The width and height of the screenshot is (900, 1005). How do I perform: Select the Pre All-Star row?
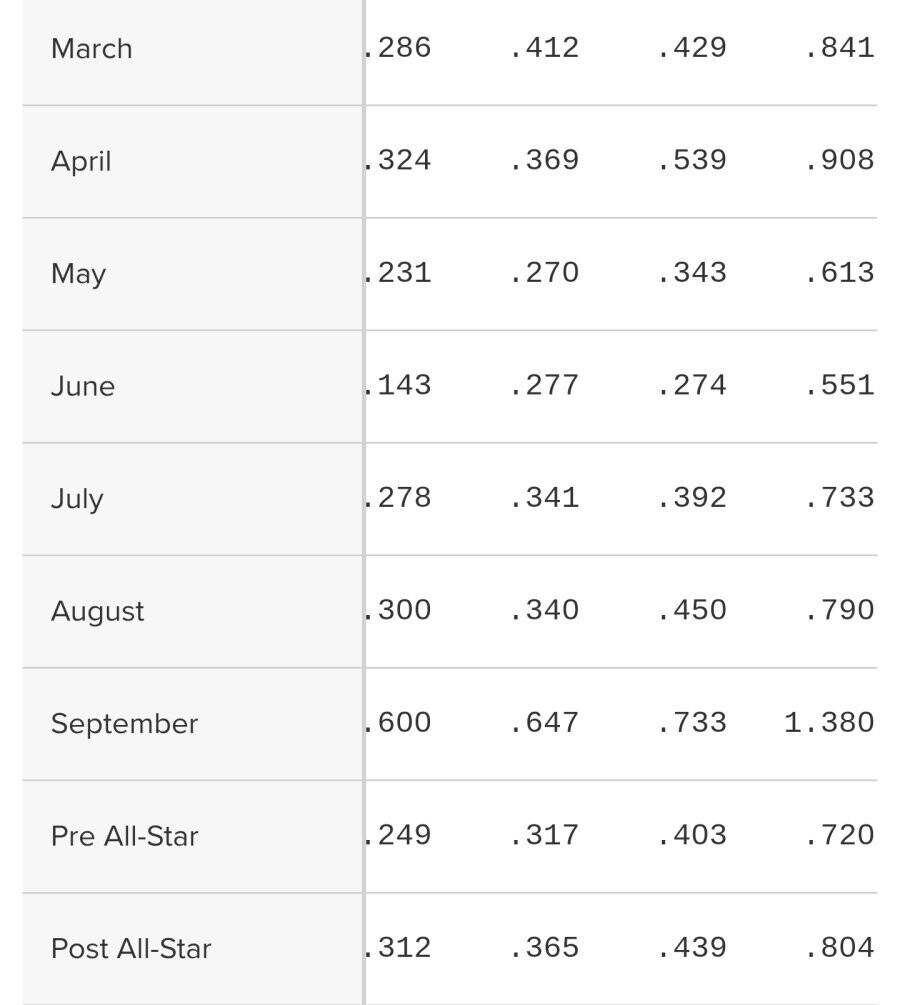(124, 836)
